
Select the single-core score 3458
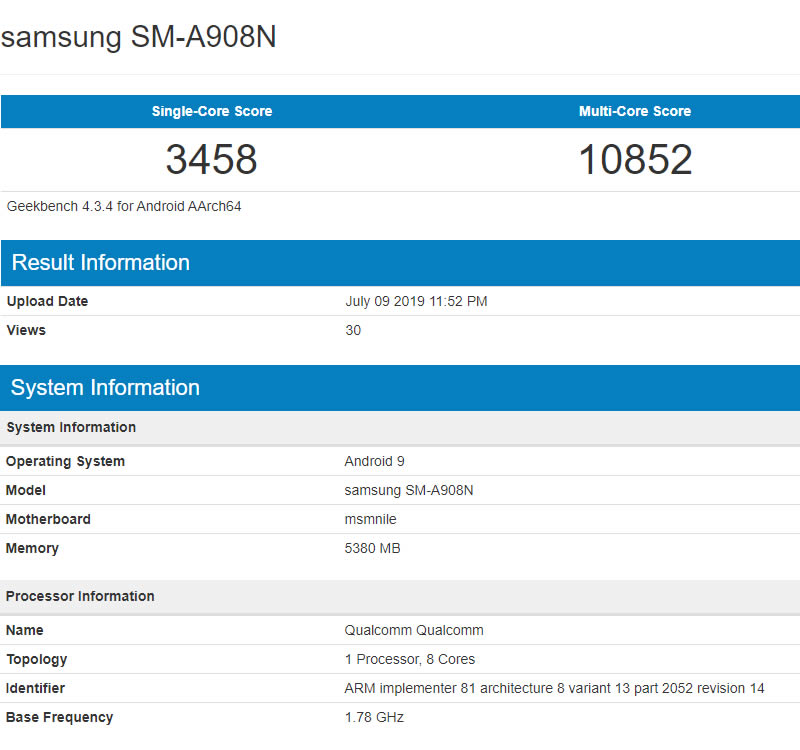click(x=211, y=160)
